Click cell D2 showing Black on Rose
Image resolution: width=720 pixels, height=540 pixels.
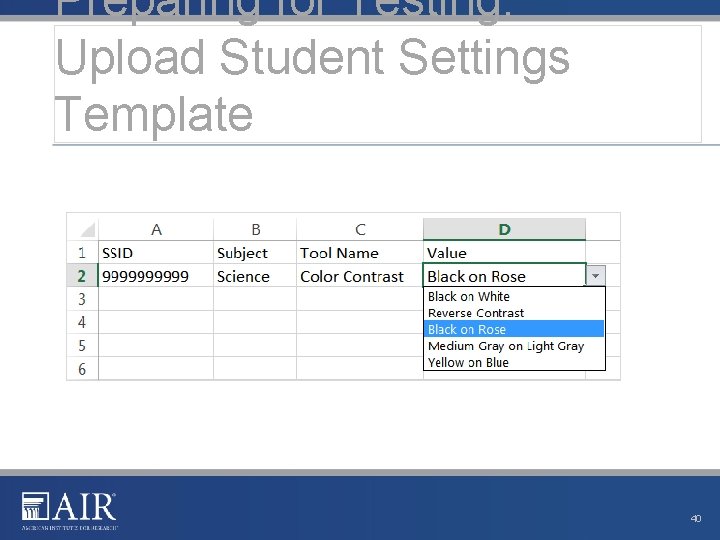pos(504,276)
